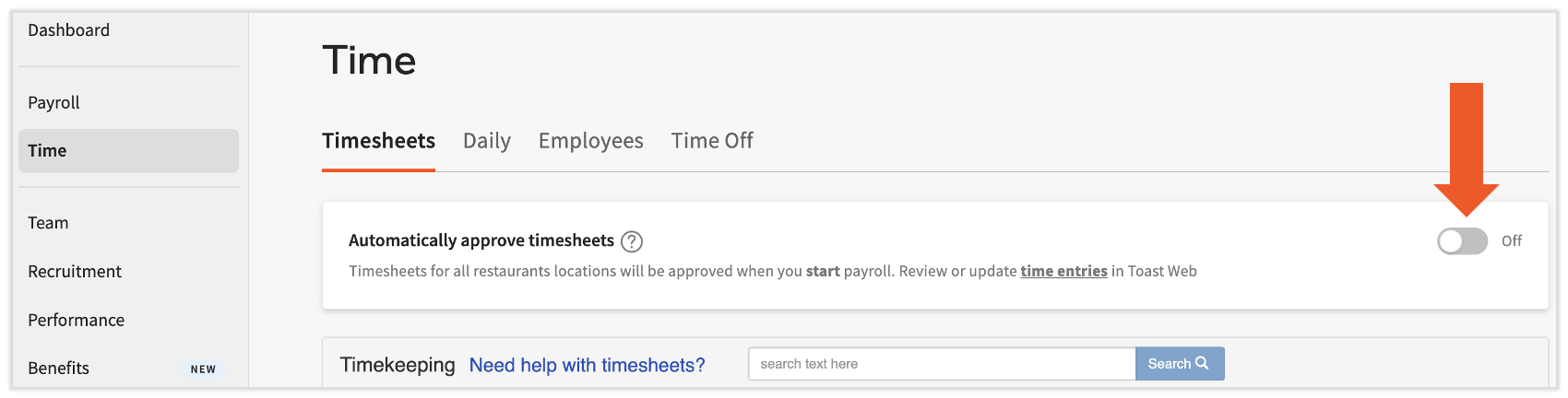Click the magnifying glass in Search button
This screenshot has height=398, width=1568.
tap(1202, 363)
